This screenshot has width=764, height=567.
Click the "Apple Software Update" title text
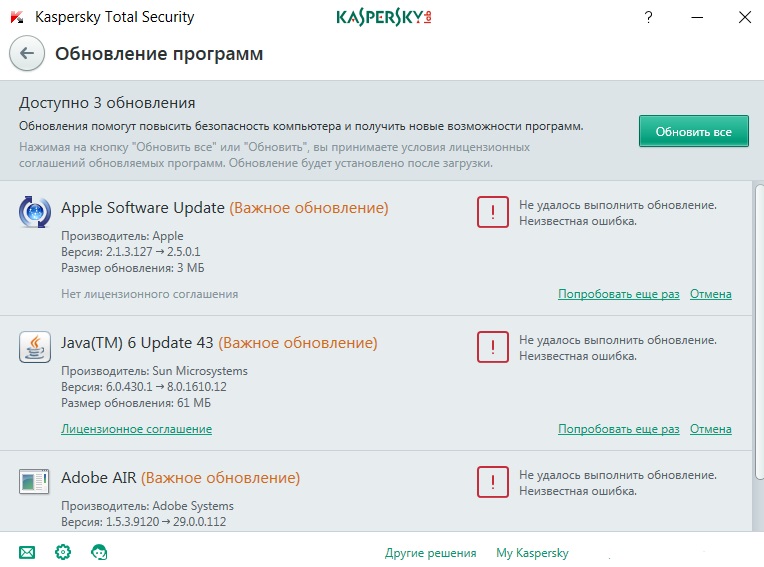143,208
